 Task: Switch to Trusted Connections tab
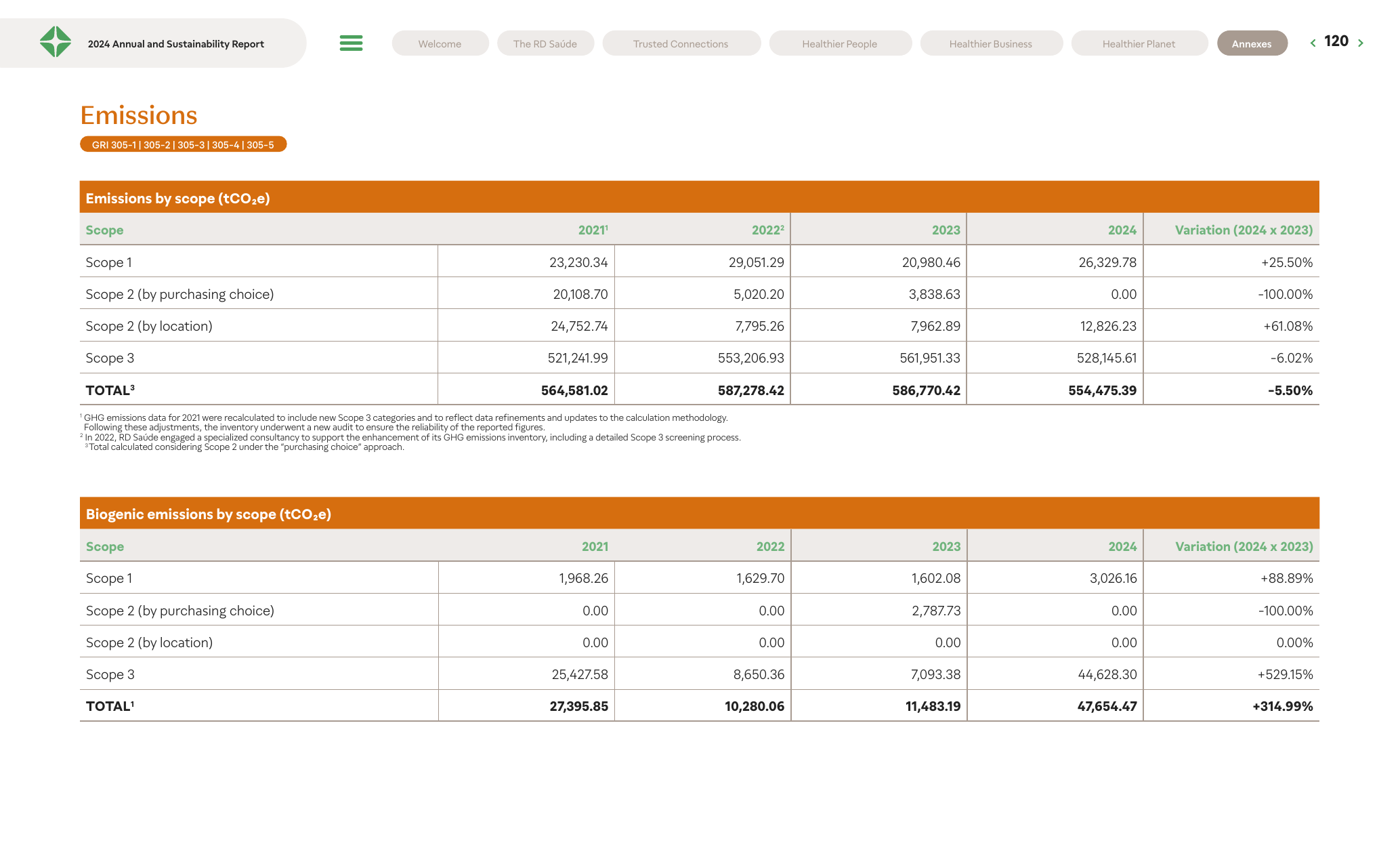click(x=681, y=43)
